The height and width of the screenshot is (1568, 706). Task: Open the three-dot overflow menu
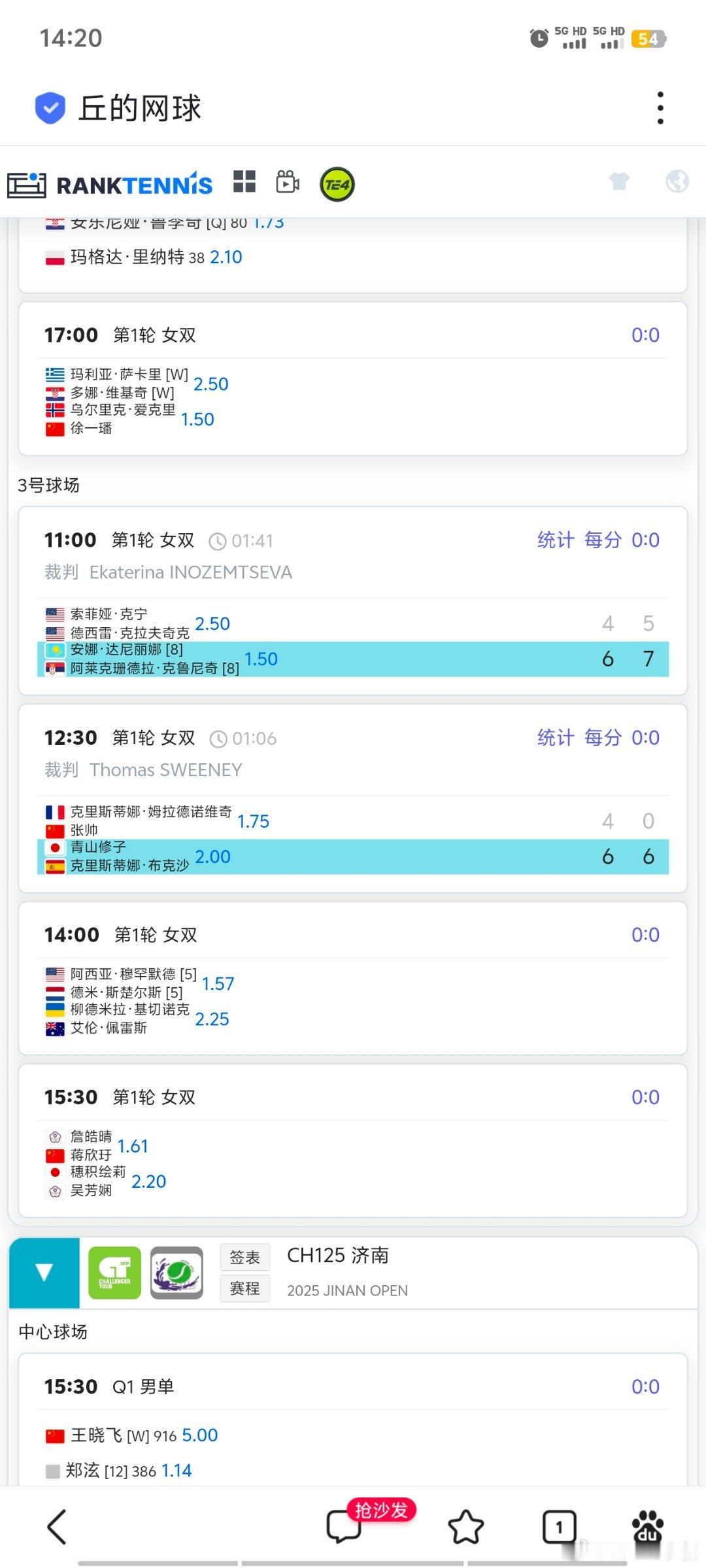point(660,108)
